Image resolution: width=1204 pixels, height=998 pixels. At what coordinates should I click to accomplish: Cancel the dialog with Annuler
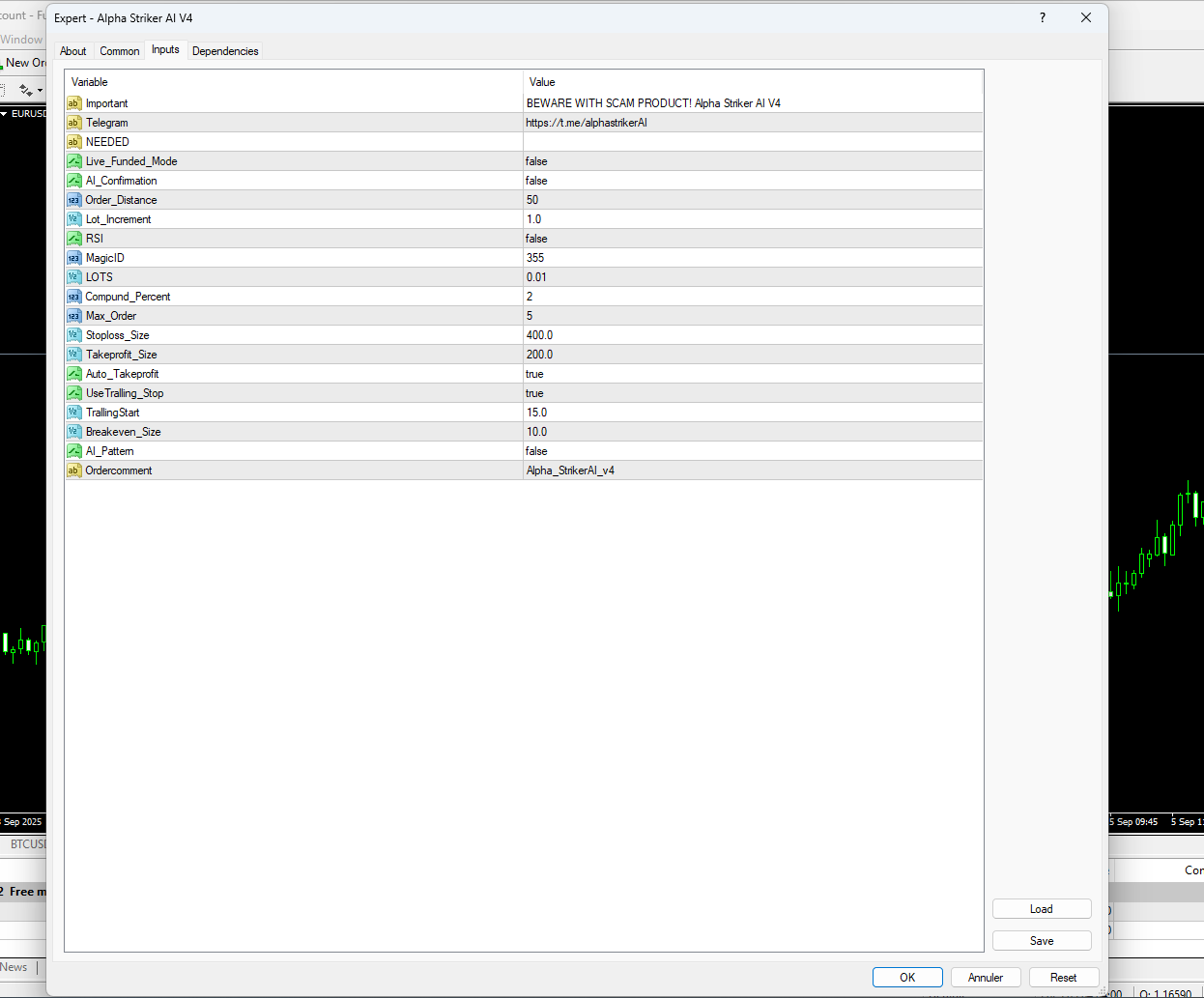(x=986, y=978)
